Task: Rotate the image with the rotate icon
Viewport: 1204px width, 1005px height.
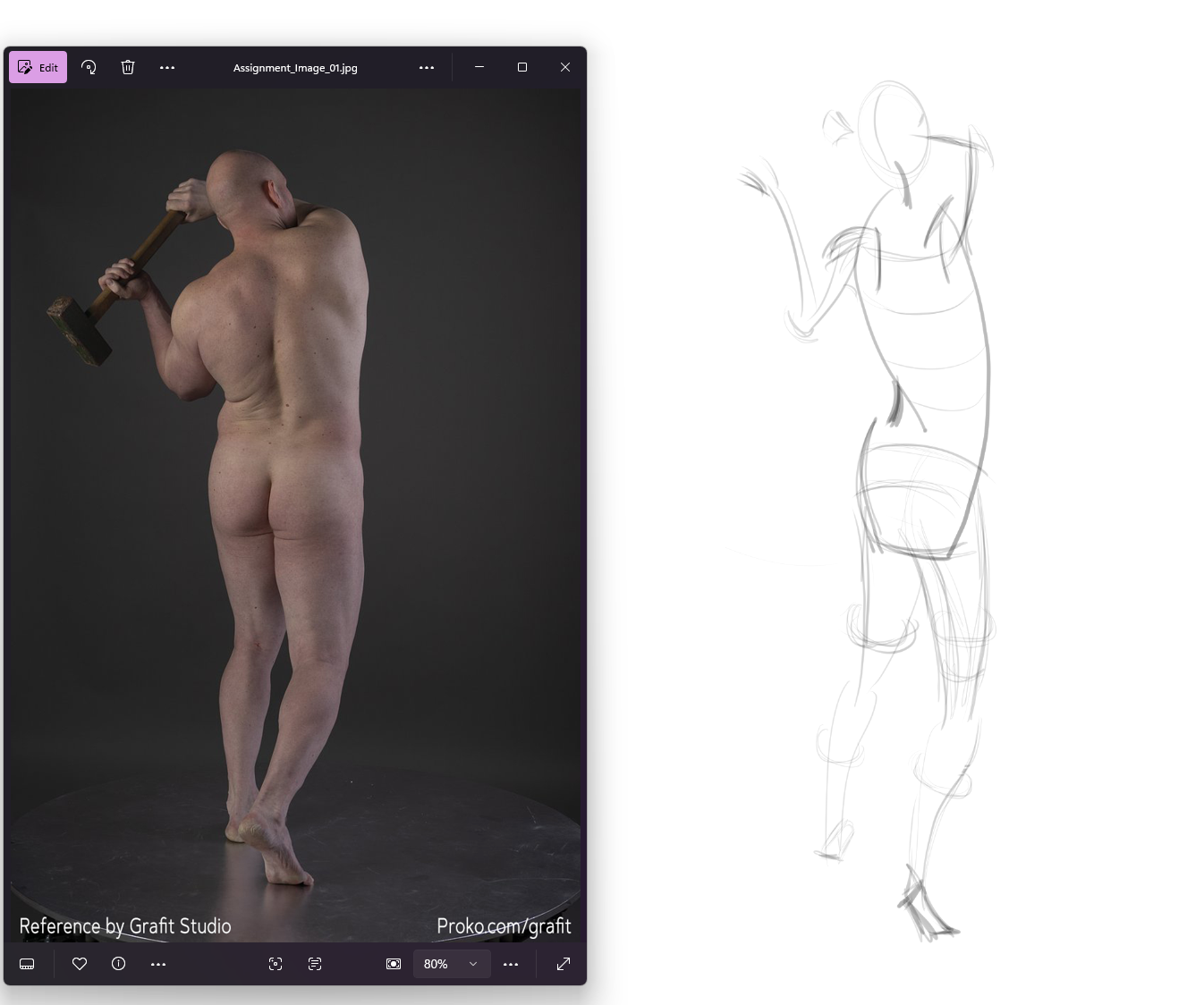Action: tap(89, 67)
